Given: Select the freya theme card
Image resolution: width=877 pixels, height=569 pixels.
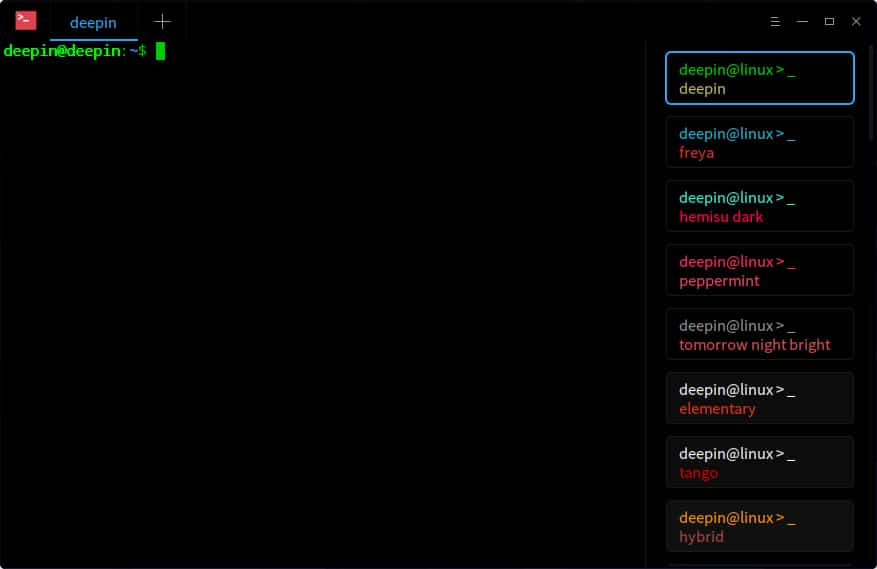Looking at the screenshot, I should (760, 142).
